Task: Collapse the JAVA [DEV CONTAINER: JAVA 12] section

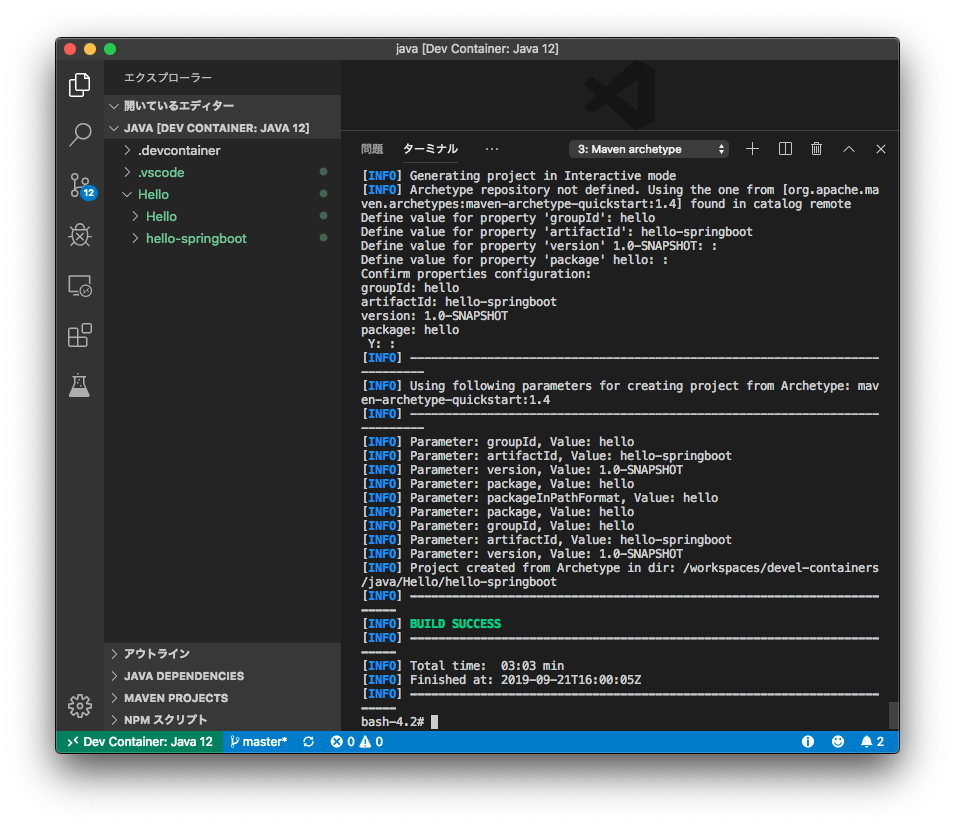Action: coord(222,128)
